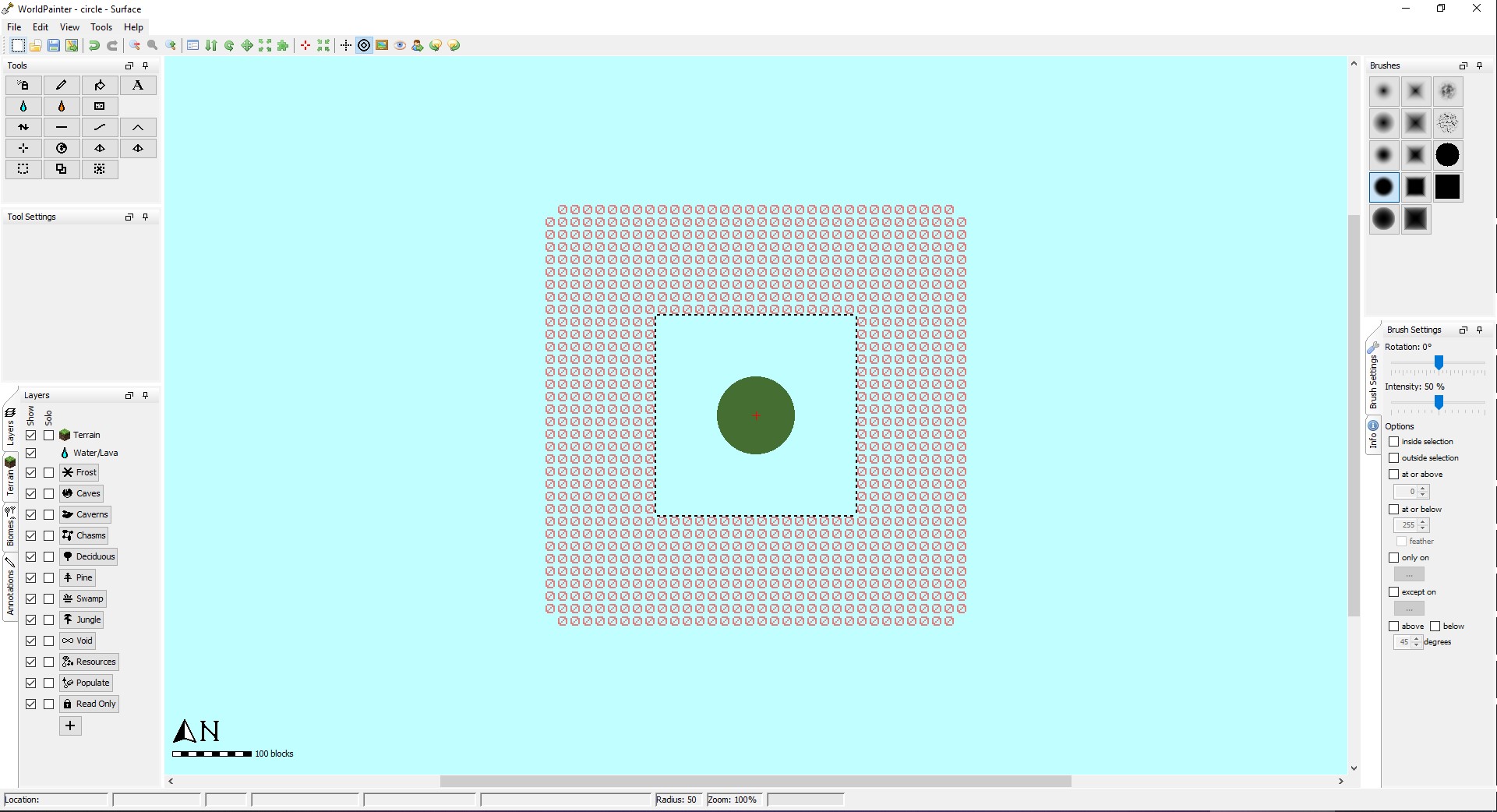
Task: Undo the last action
Action: (x=93, y=45)
